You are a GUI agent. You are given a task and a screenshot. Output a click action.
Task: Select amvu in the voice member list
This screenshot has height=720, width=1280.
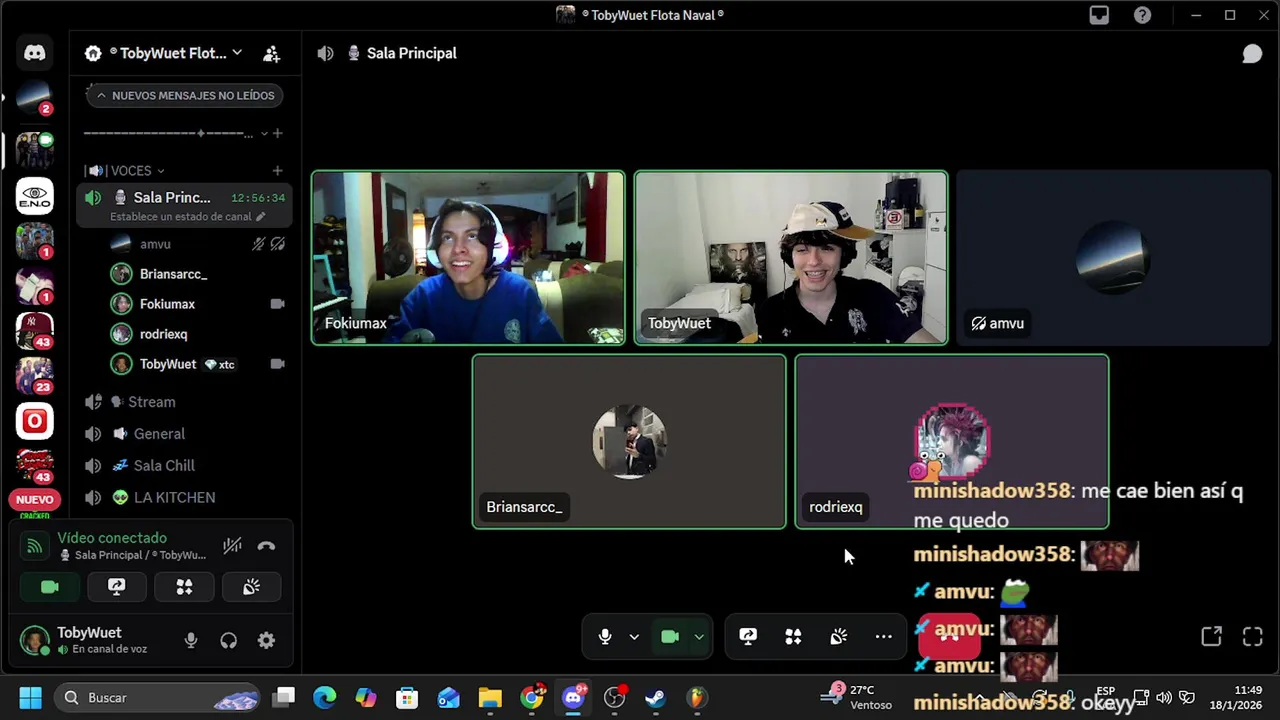[x=197, y=244]
